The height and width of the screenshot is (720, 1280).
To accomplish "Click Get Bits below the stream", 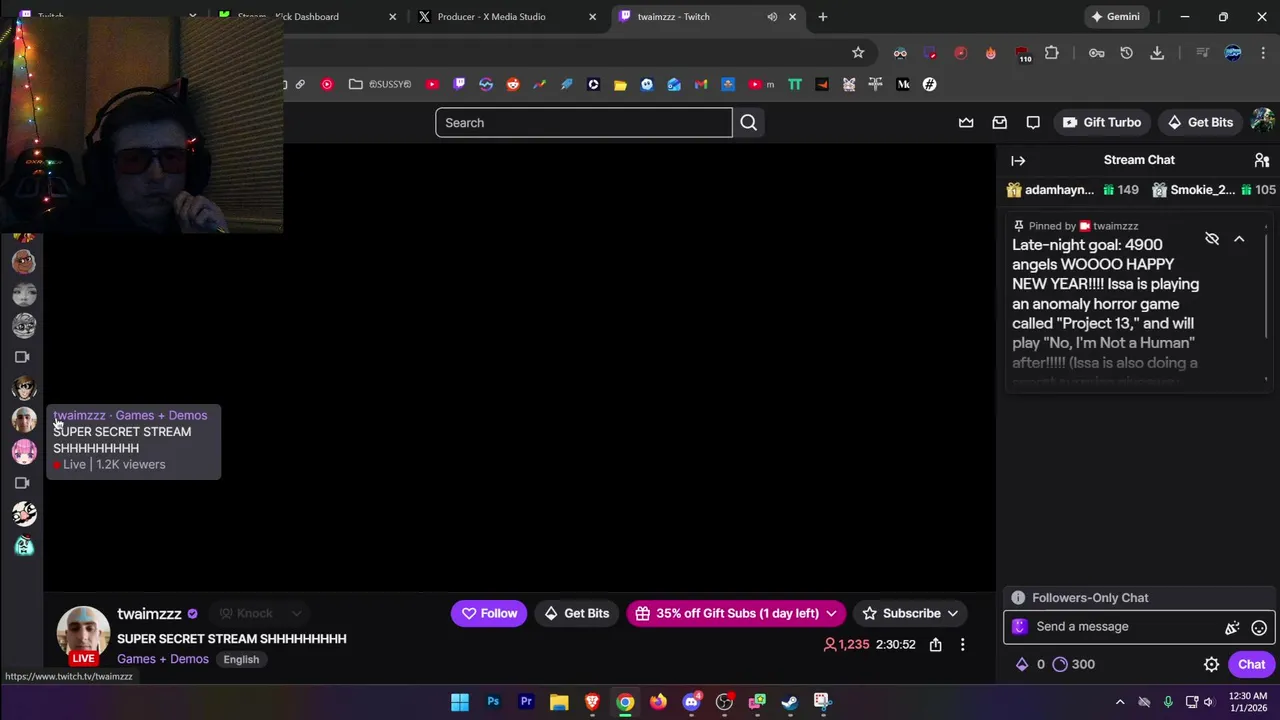I will [576, 614].
